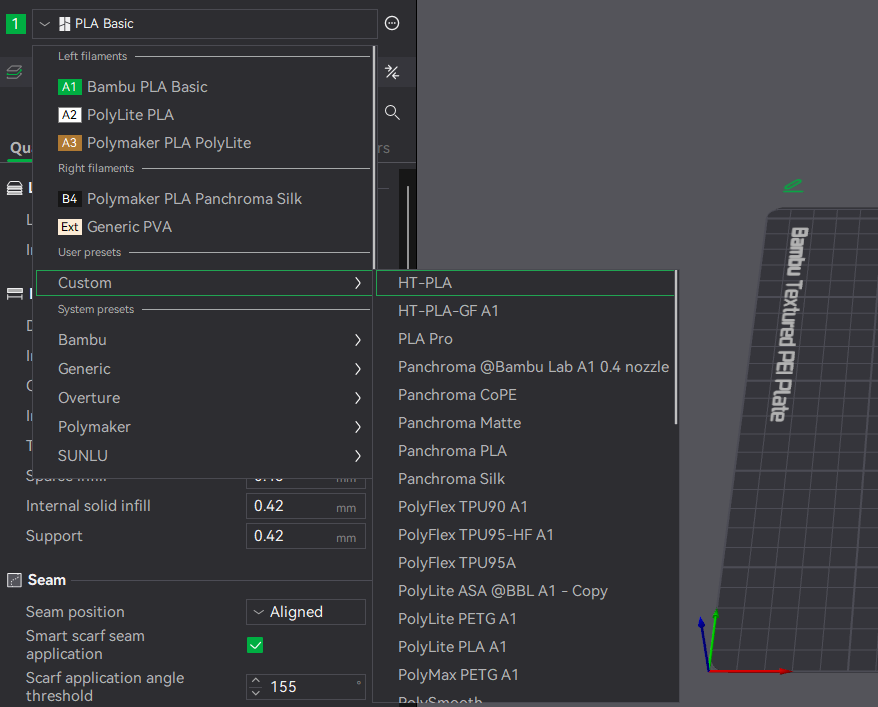Viewport: 878px width, 707px height.
Task: Click the Internal solid infill width field
Action: 292,506
